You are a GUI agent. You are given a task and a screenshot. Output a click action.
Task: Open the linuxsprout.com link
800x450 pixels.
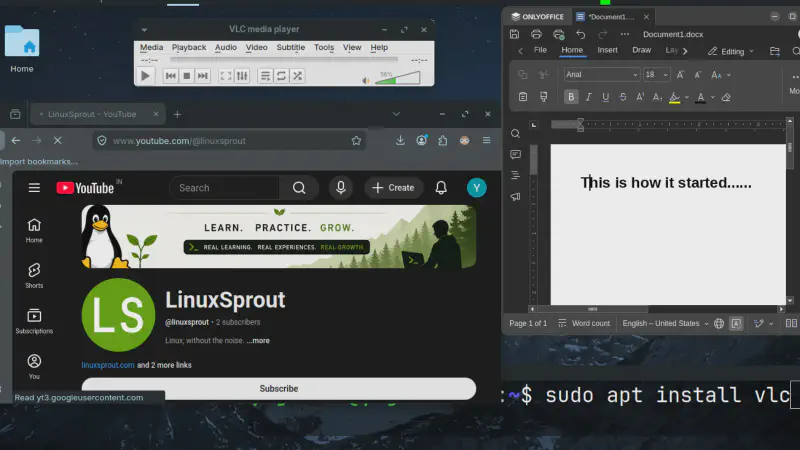click(x=108, y=365)
